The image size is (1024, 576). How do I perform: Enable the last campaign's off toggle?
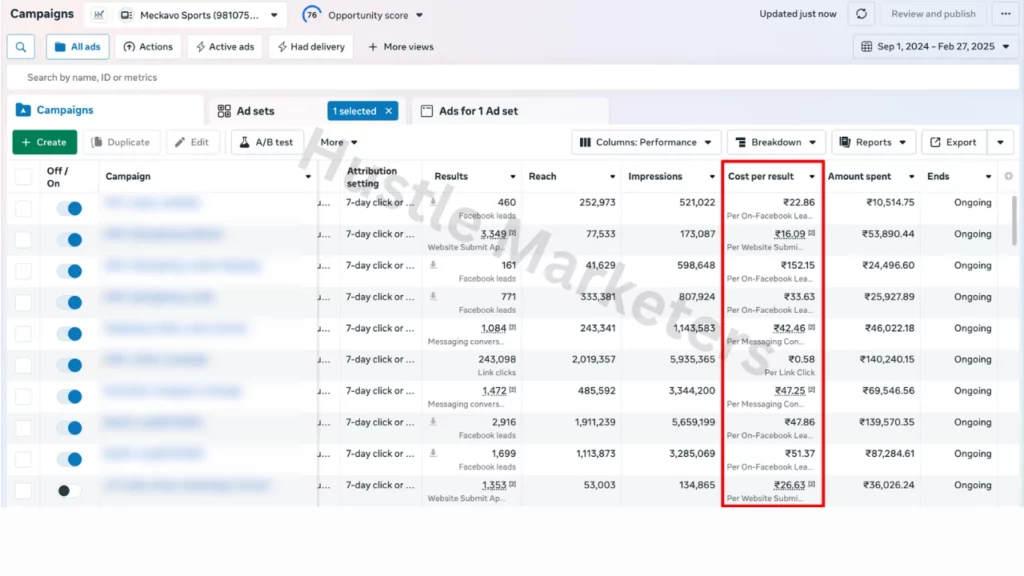(x=69, y=490)
